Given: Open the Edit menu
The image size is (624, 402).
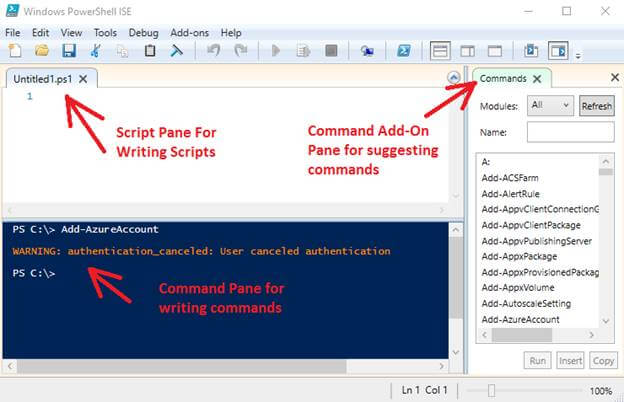Looking at the screenshot, I should coord(41,33).
